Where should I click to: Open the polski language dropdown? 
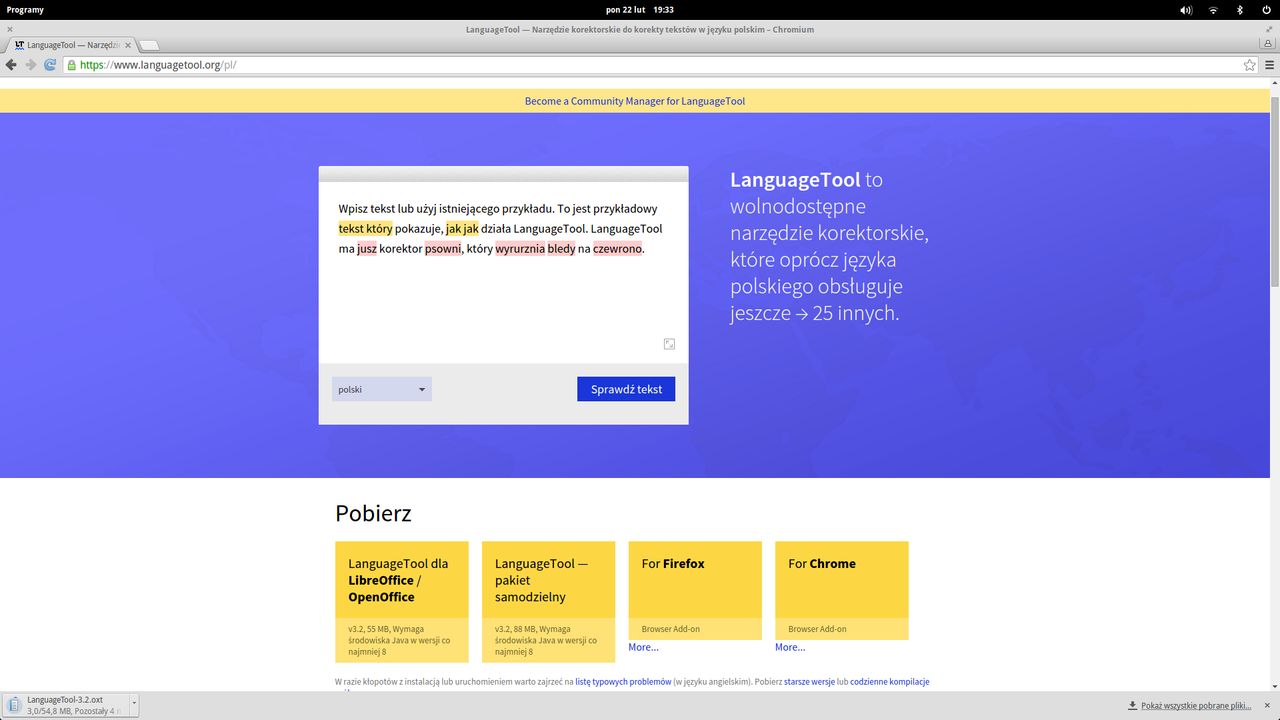(382, 389)
